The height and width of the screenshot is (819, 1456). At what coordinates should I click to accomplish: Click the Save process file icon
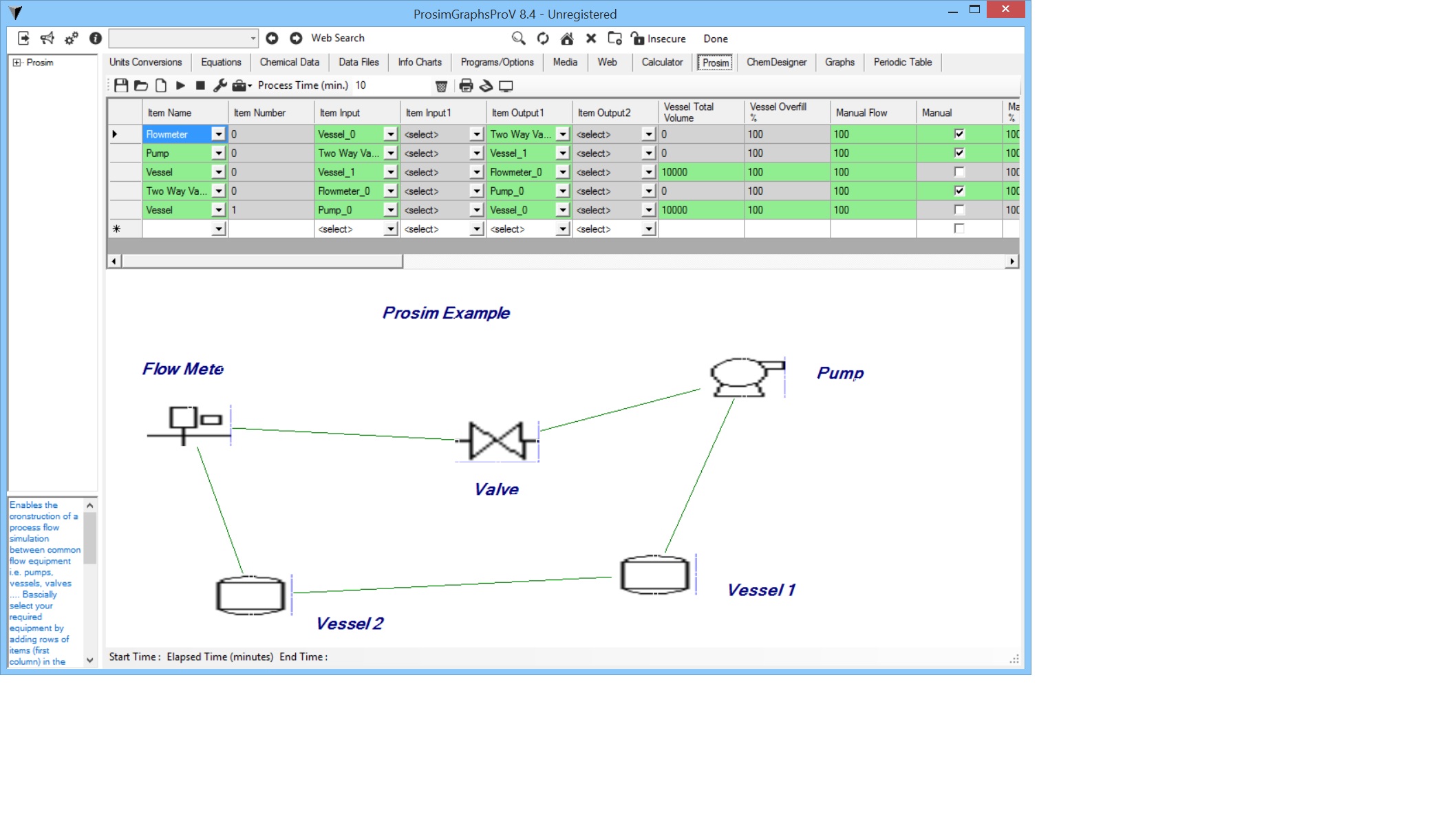coord(120,85)
